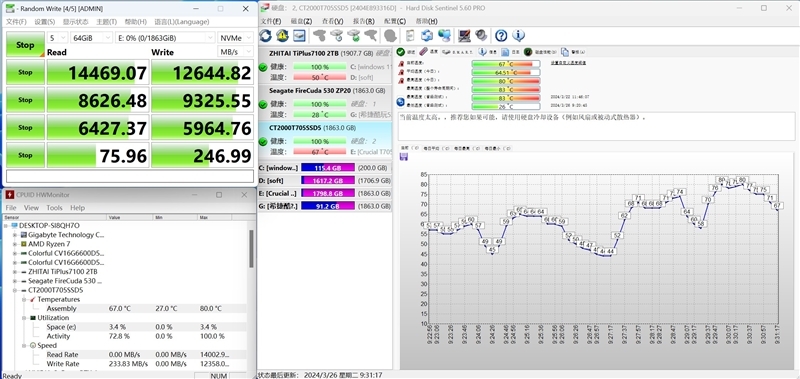Expand the Gigabyte Technology tree node
The width and height of the screenshot is (800, 379).
[x=15, y=235]
